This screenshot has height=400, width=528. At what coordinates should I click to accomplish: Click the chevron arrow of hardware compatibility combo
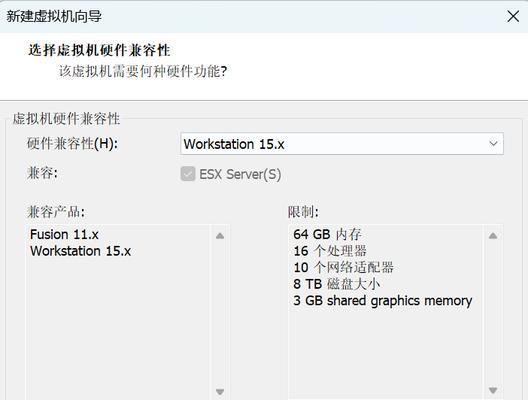tap(493, 144)
